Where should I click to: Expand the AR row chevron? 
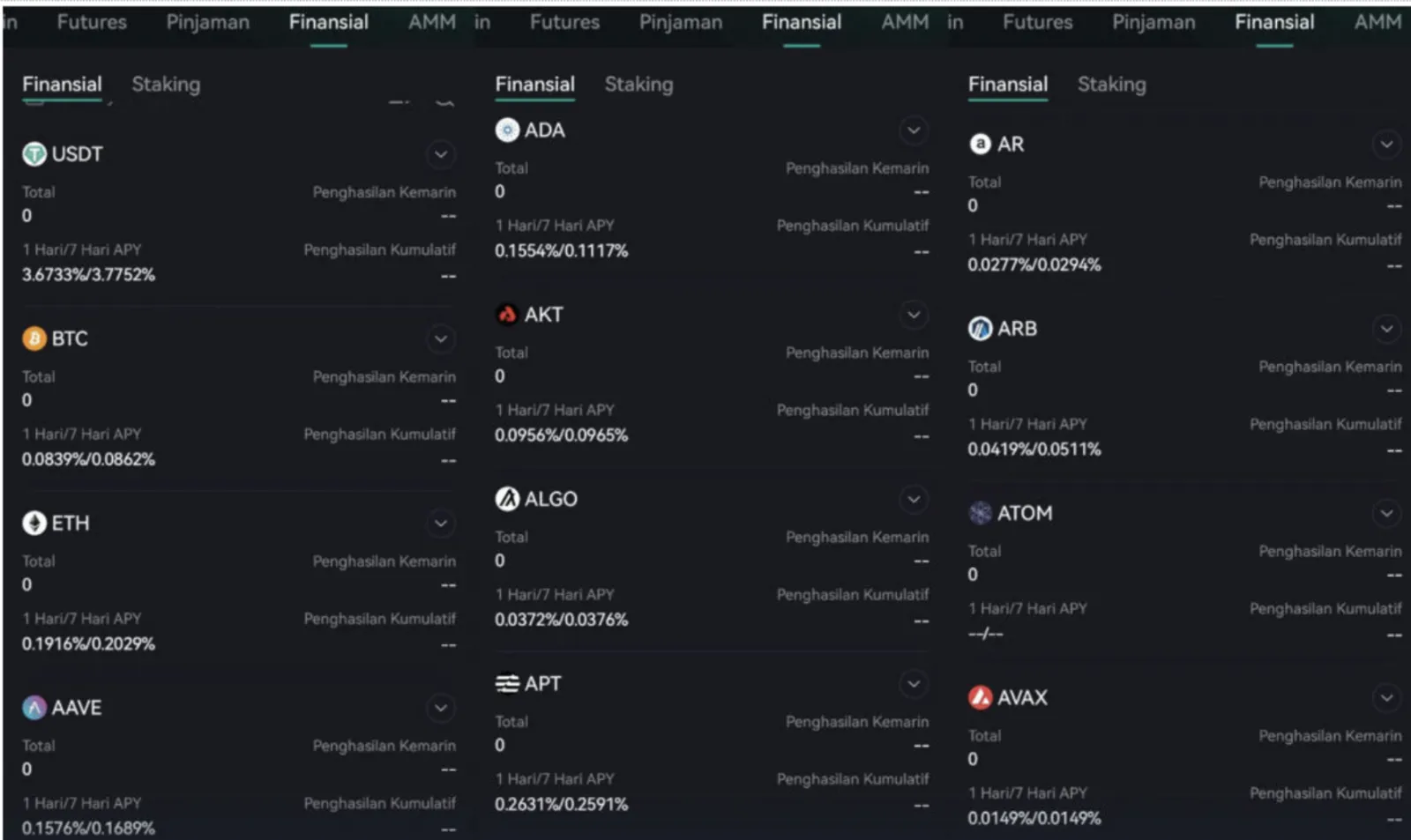pos(1387,144)
